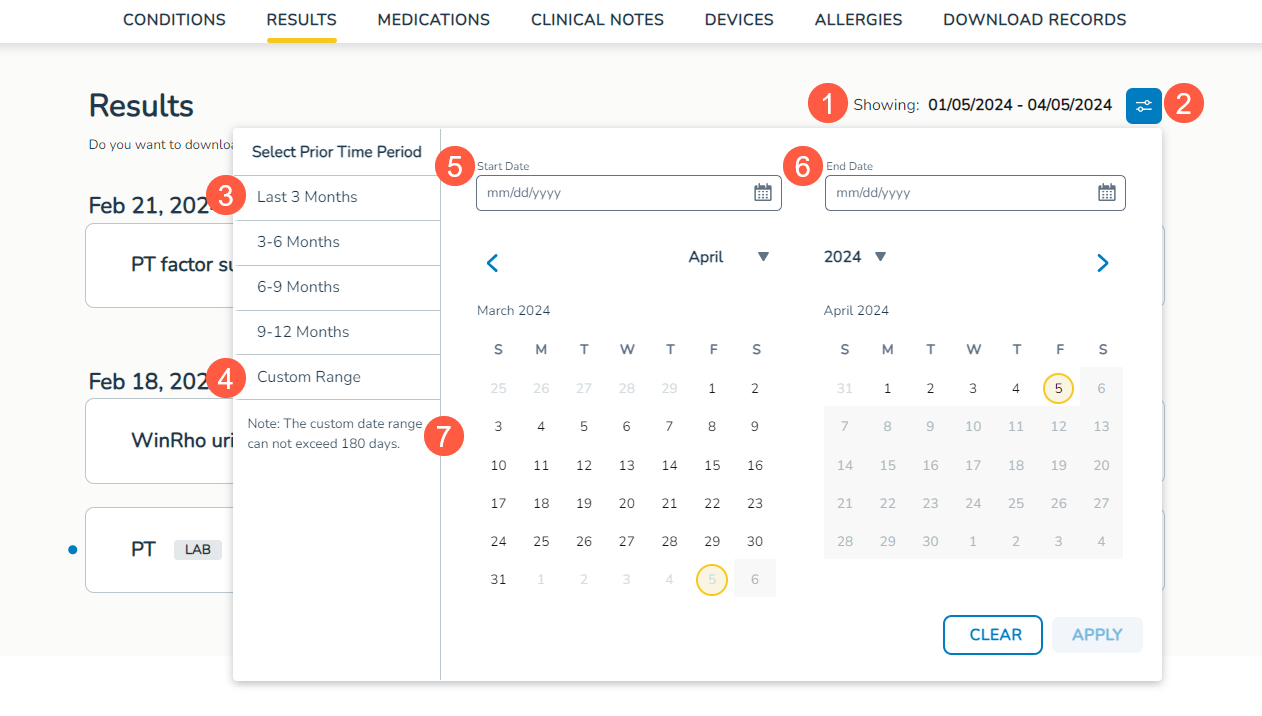Image resolution: width=1262 pixels, height=716 pixels.
Task: Choose the Custom Range option
Action: tap(309, 377)
